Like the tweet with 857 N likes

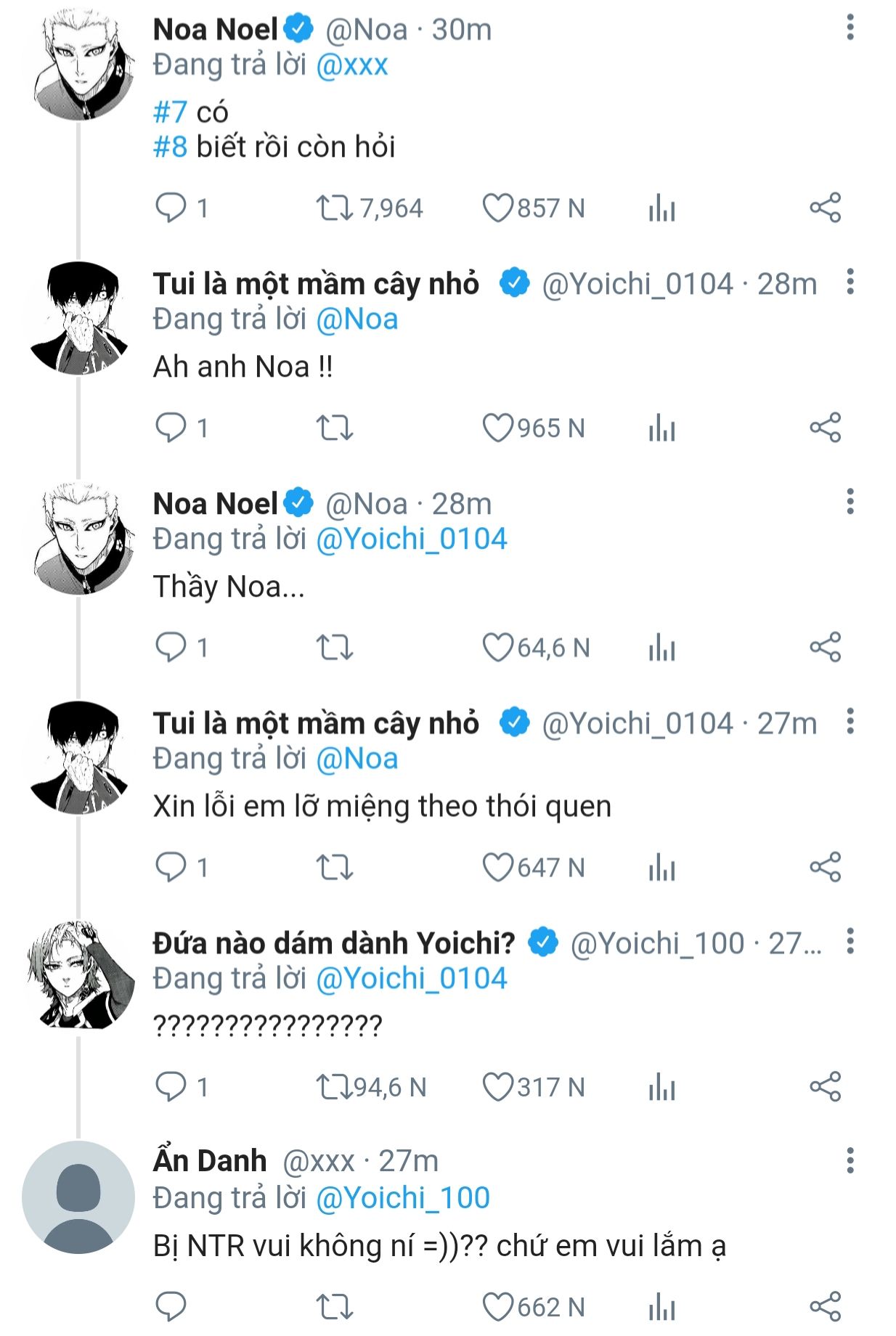[x=498, y=208]
